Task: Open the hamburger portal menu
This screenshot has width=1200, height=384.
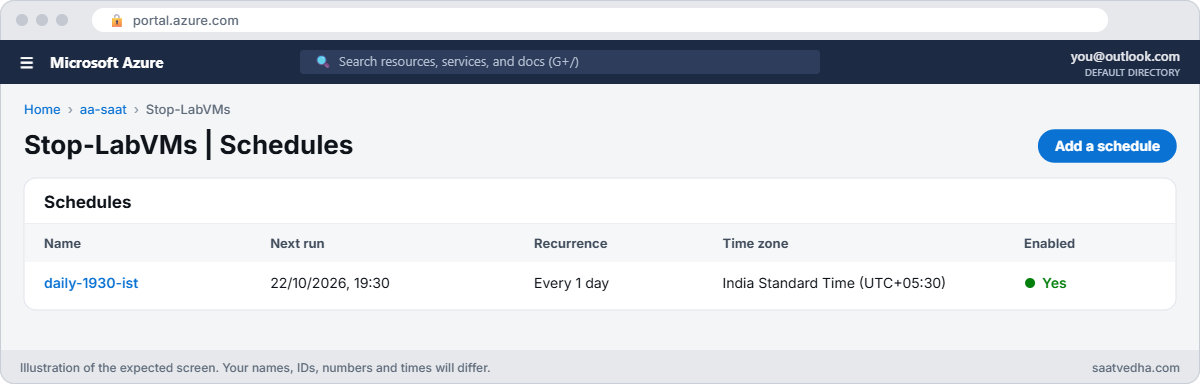Action: coord(27,62)
